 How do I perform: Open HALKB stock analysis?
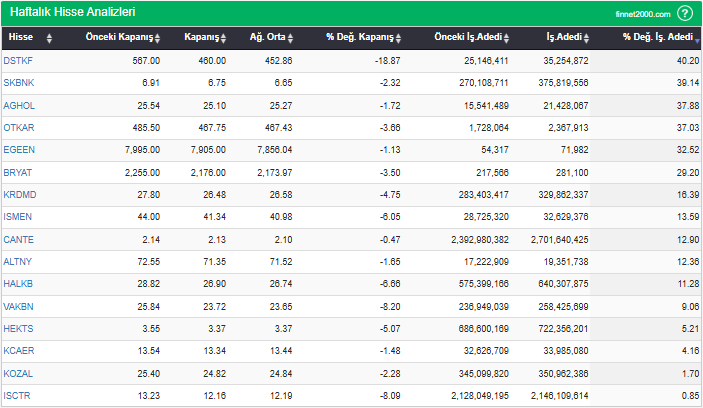18,284
